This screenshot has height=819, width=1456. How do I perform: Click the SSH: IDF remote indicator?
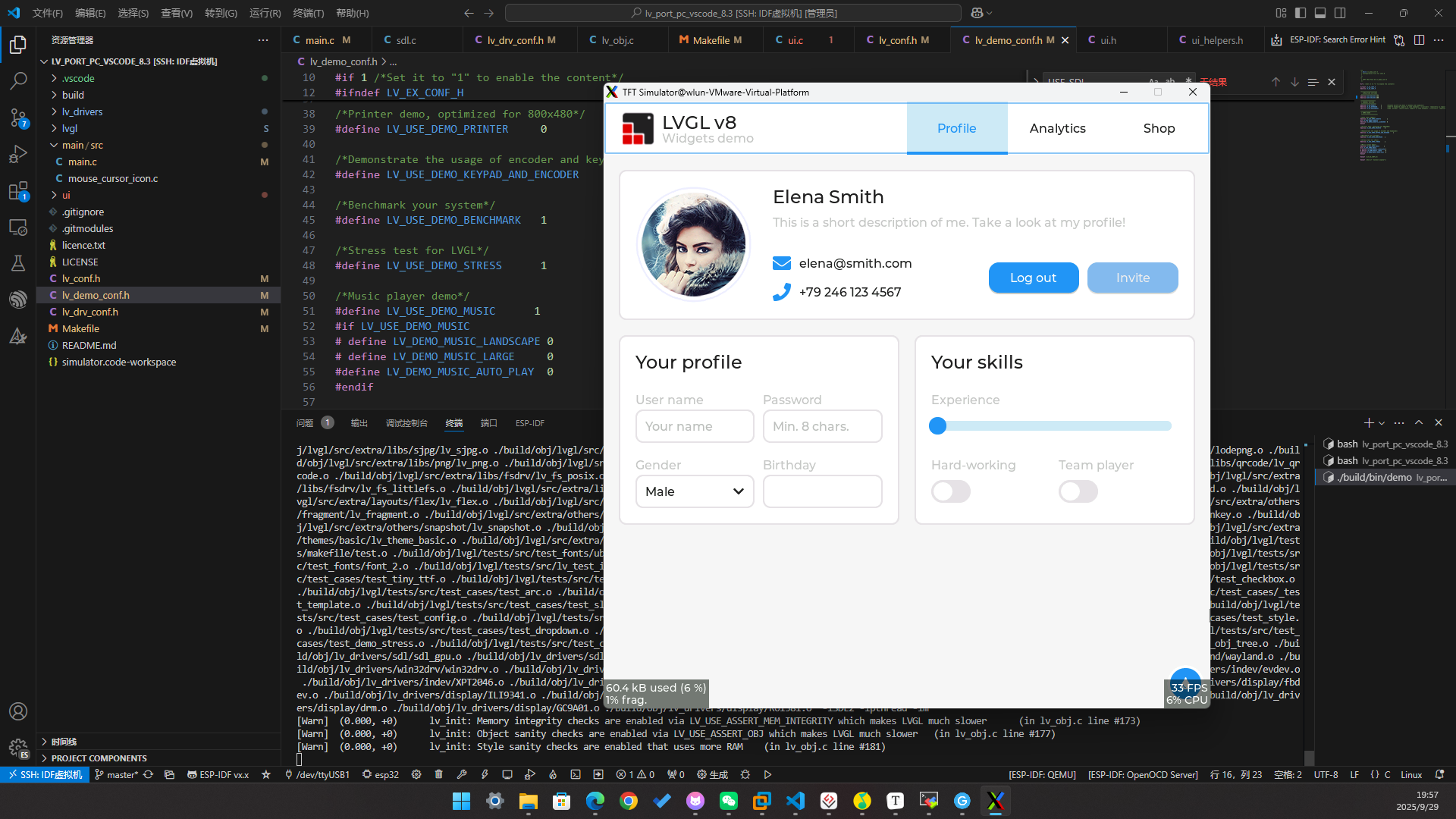click(45, 774)
